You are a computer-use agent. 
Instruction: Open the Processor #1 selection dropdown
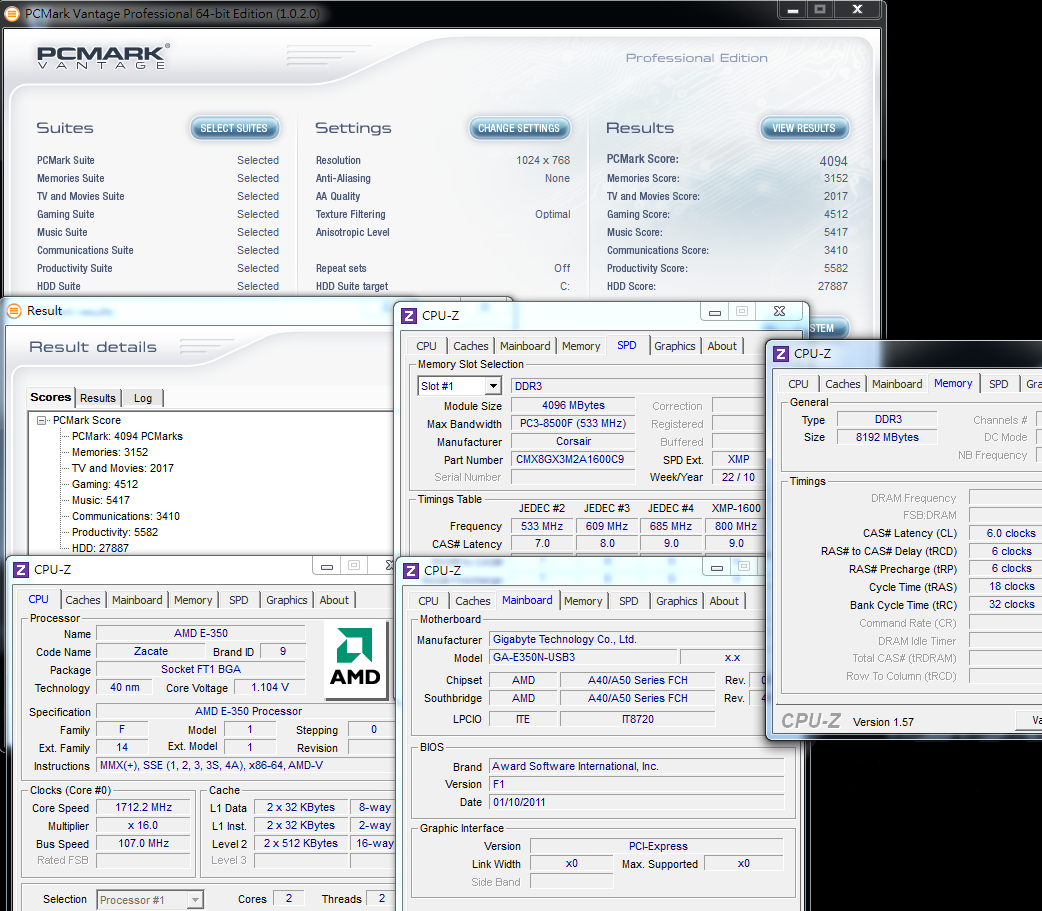(195, 900)
